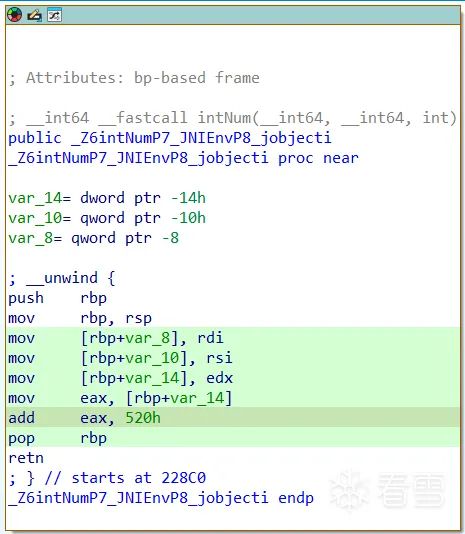Click edx register in the mov instruction
465x534 pixels.
click(219, 378)
